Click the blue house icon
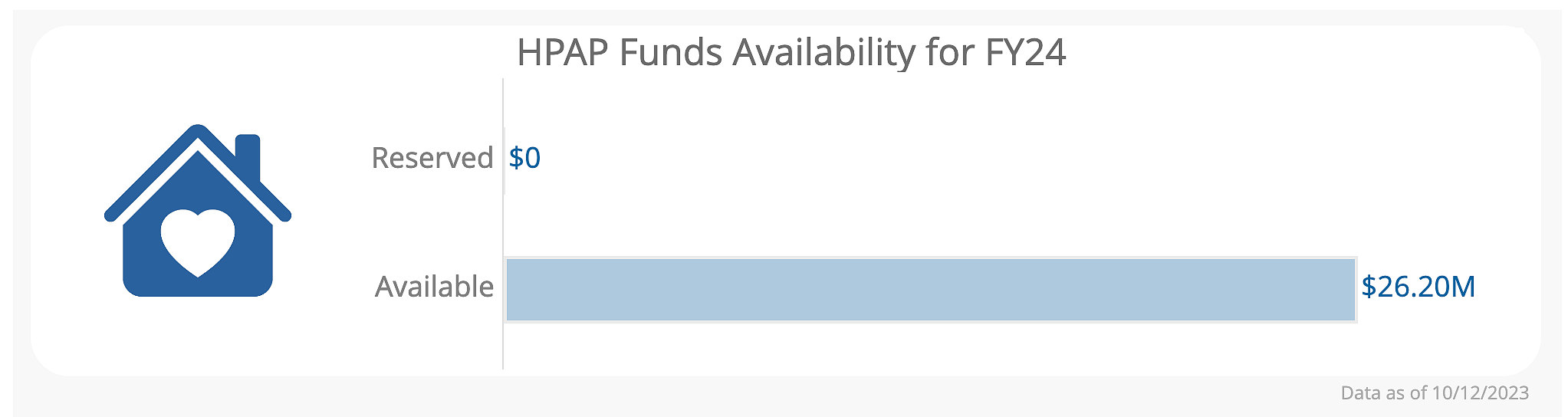This screenshot has height=417, width=1568. pyautogui.click(x=198, y=210)
